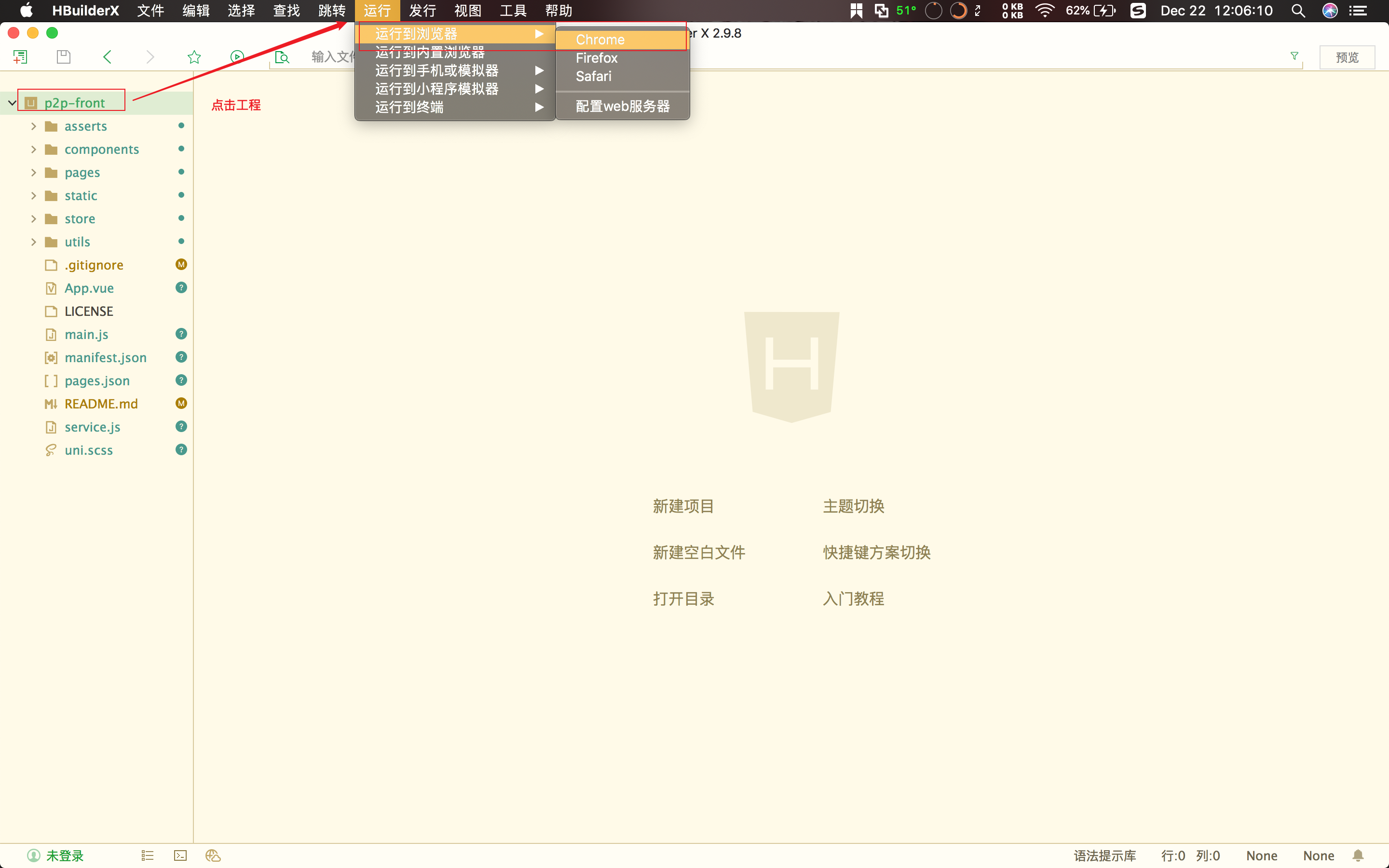This screenshot has width=1389, height=868.
Task: Click the find-in-files search icon
Action: [x=282, y=57]
